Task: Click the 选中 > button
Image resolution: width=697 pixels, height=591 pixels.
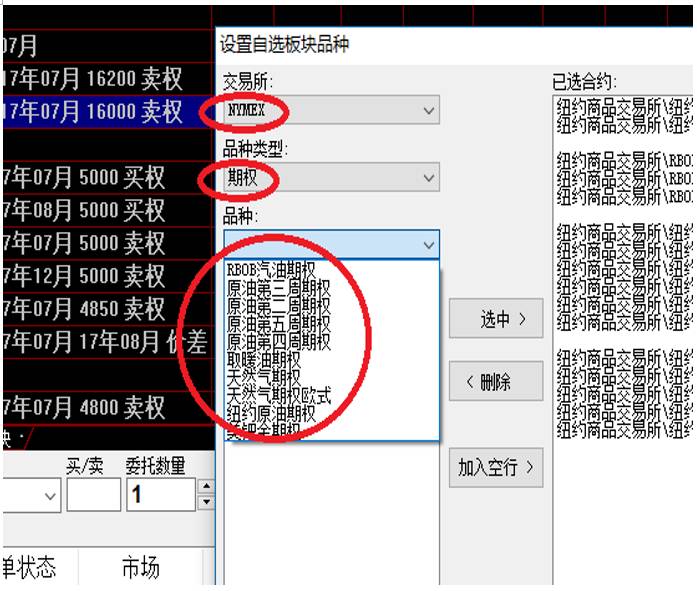Action: coord(496,319)
